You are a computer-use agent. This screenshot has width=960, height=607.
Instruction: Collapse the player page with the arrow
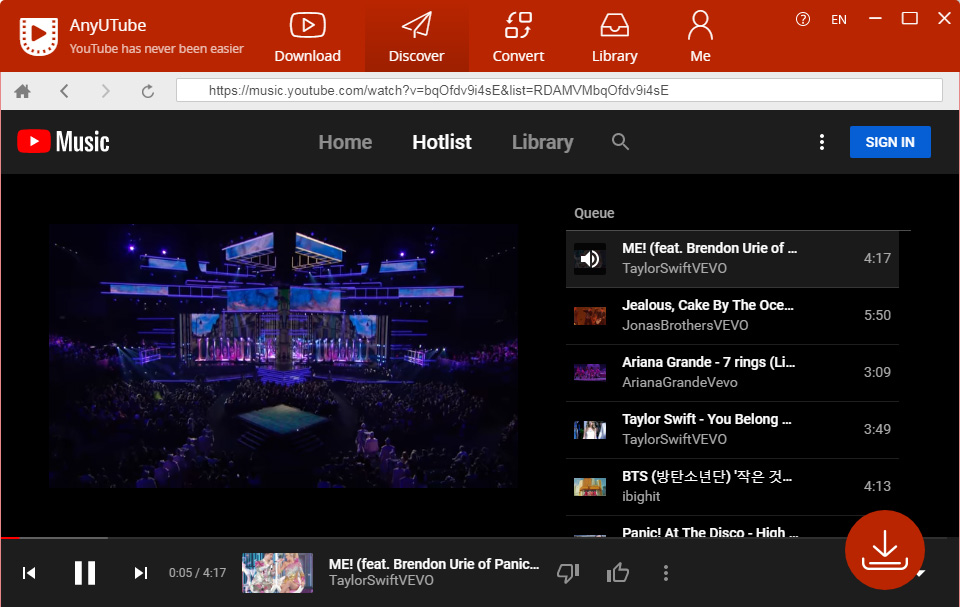[920, 573]
